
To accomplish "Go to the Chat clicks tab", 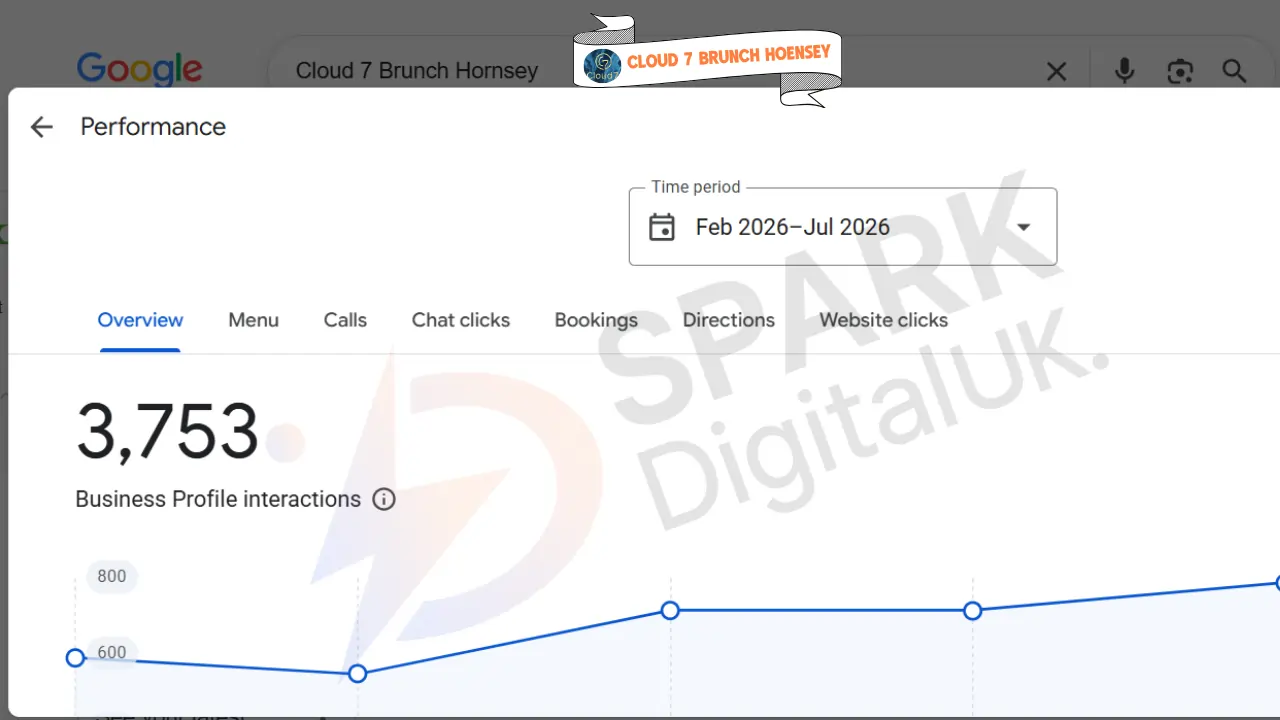I will pyautogui.click(x=461, y=320).
